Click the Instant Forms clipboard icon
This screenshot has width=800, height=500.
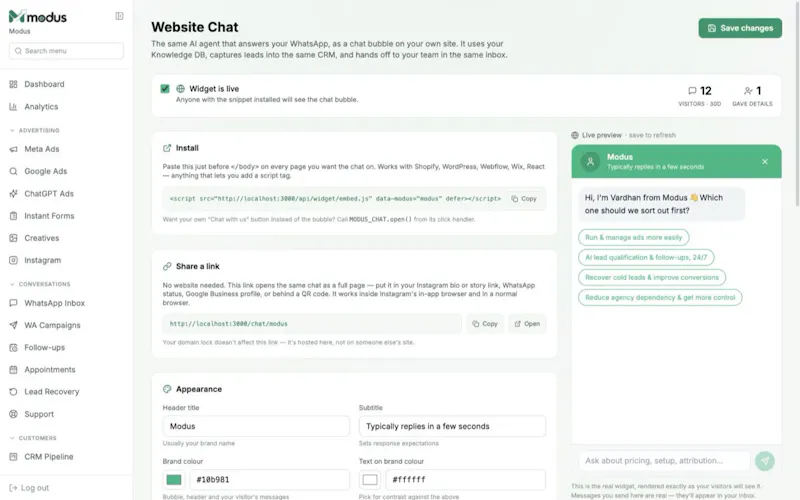pyautogui.click(x=13, y=216)
